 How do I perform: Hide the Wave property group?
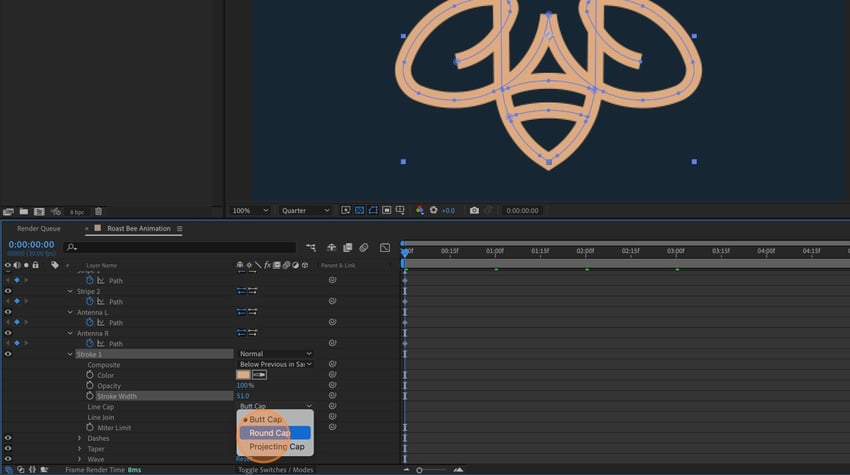(8, 459)
